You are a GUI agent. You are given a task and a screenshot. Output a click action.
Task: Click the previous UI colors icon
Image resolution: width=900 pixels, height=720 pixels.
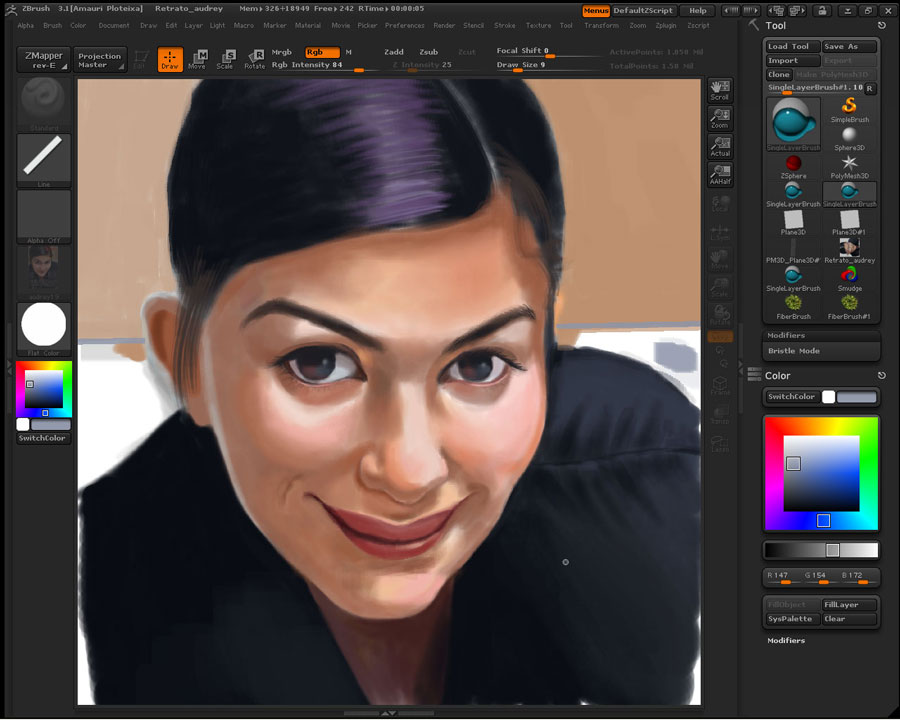point(777,10)
